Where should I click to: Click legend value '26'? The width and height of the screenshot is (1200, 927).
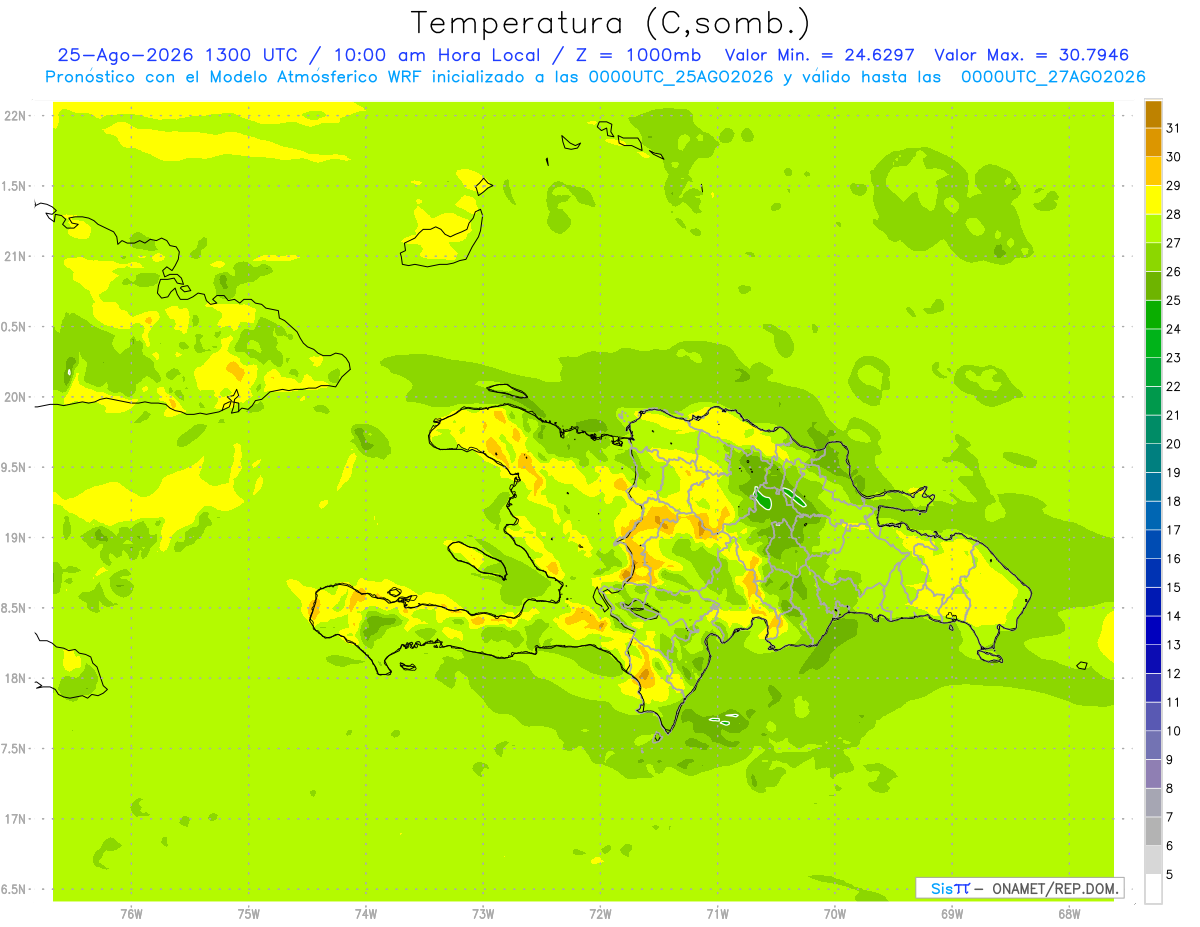click(x=1174, y=272)
